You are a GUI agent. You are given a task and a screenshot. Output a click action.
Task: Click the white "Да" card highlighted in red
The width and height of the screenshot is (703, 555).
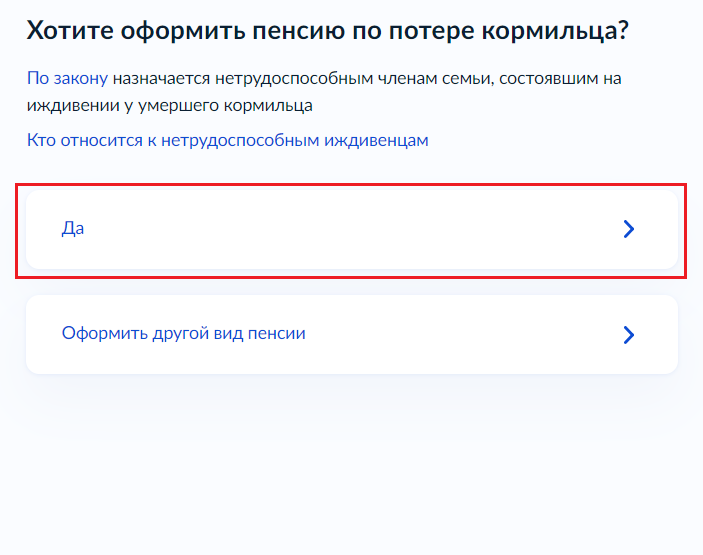pyautogui.click(x=351, y=229)
